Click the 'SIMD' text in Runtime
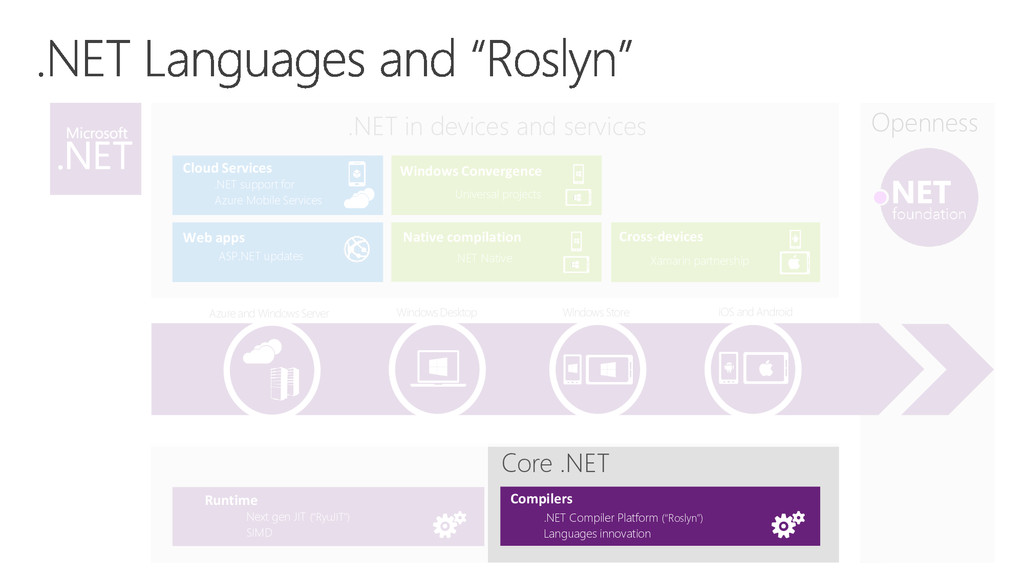 coord(259,532)
